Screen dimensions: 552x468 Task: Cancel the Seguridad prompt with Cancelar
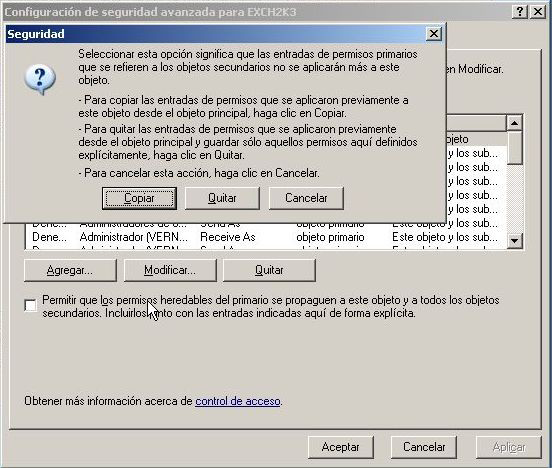[x=306, y=198]
